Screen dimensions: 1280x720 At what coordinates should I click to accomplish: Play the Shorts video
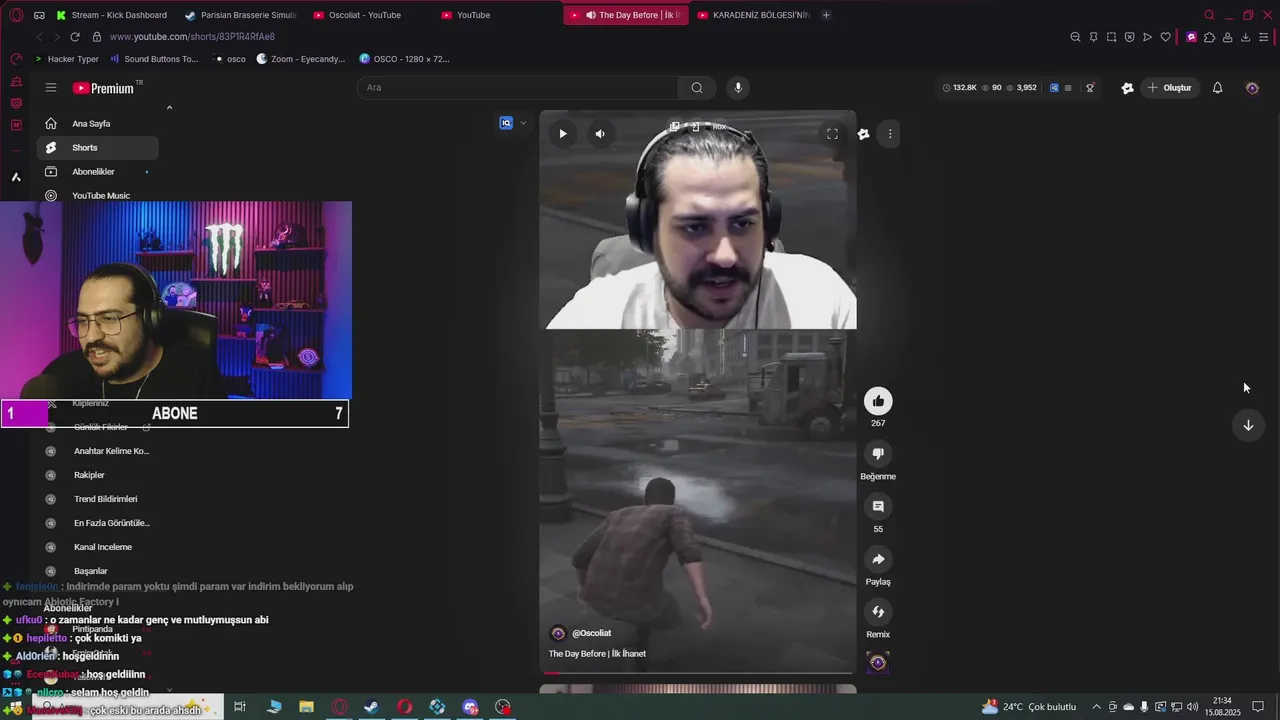point(563,134)
